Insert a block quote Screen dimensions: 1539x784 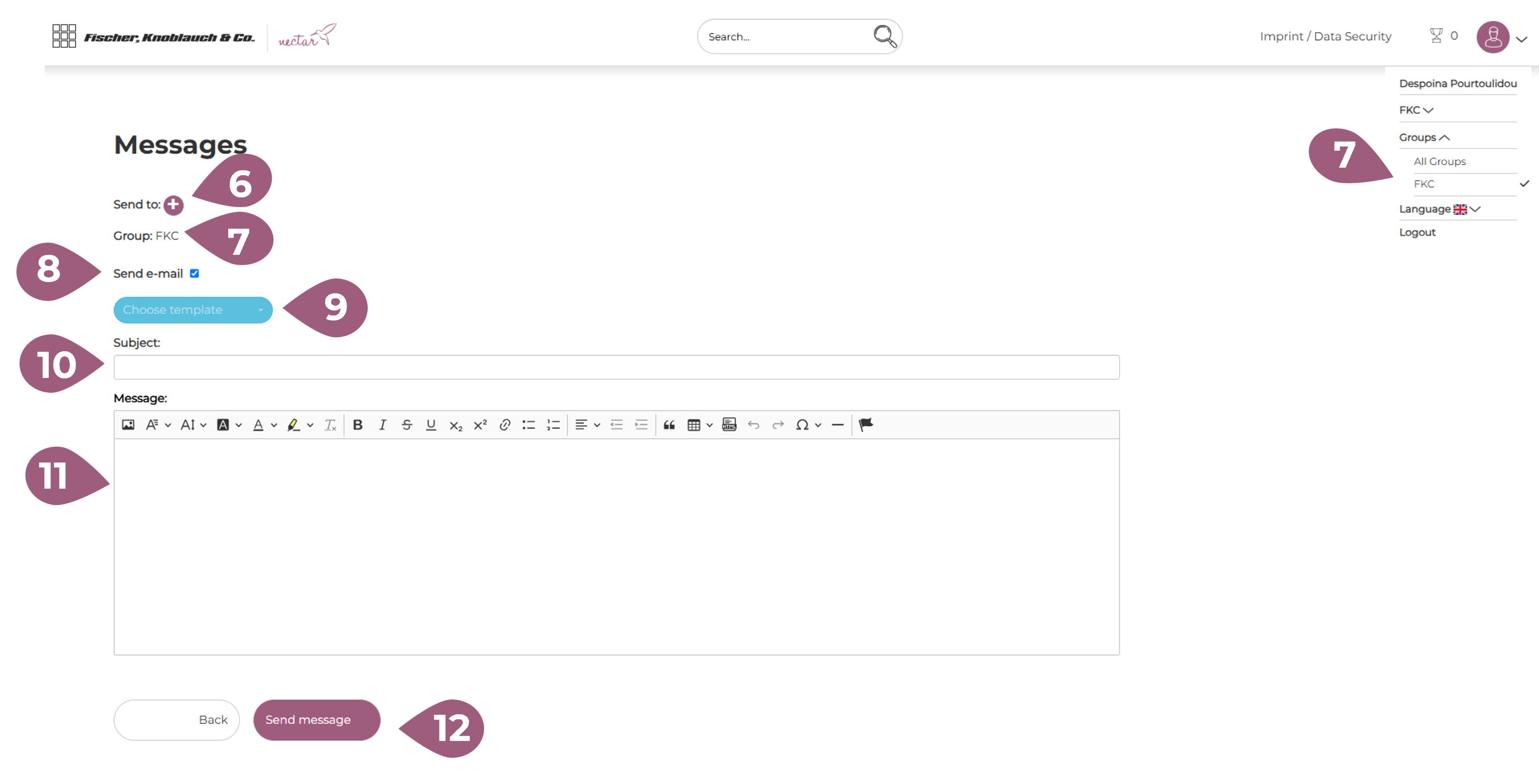(669, 425)
